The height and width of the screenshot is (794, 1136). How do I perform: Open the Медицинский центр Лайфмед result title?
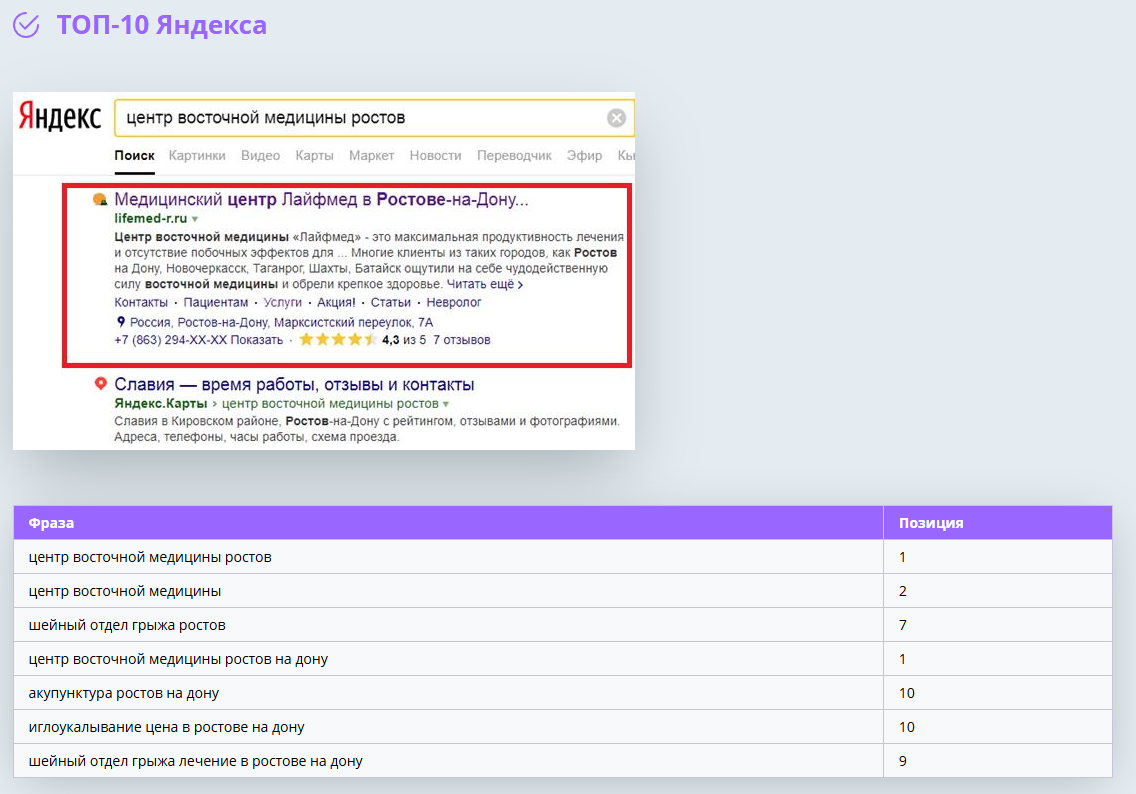321,199
